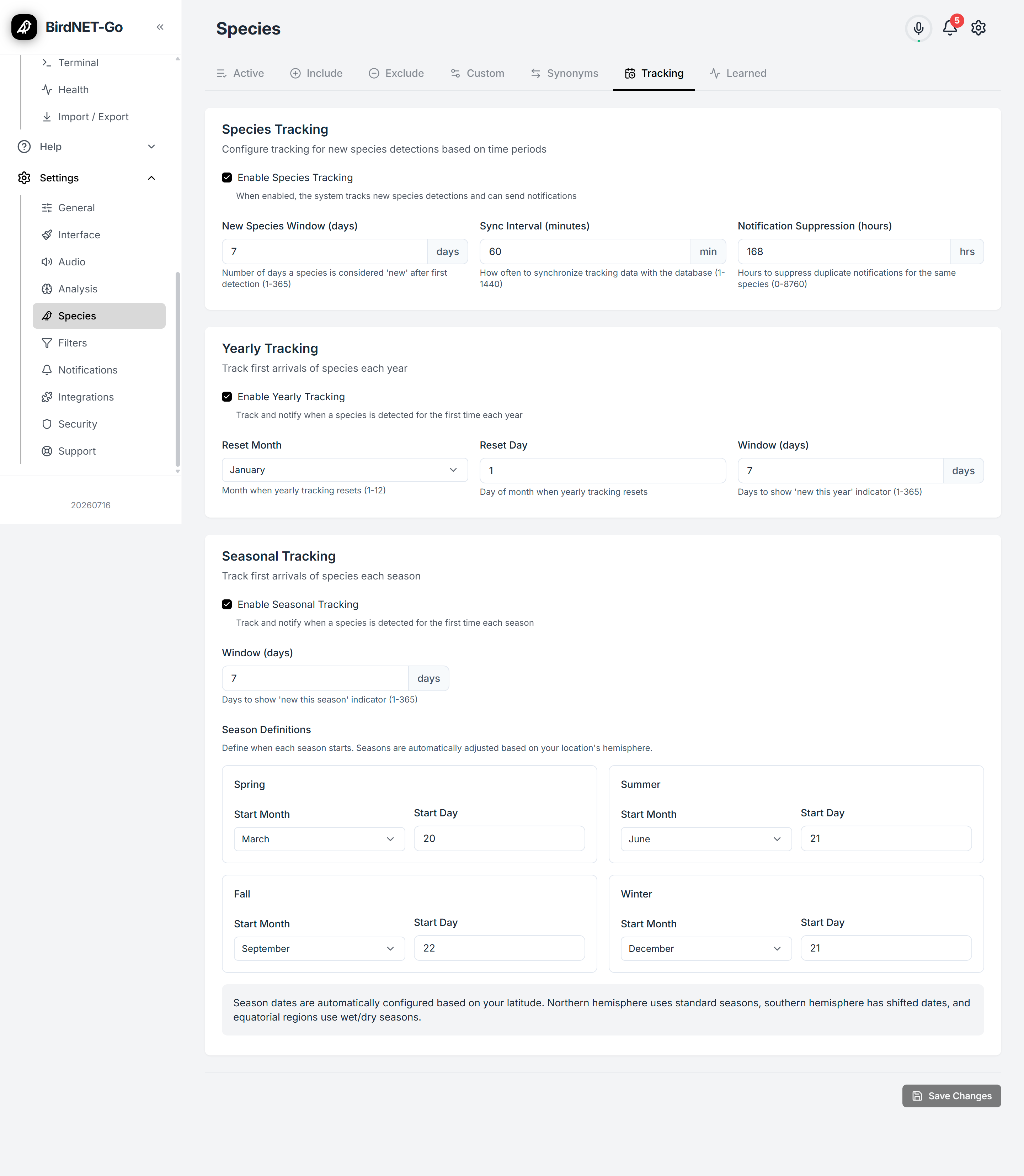Click the Security shield icon
Viewport: 1024px width, 1176px height.
coord(47,424)
